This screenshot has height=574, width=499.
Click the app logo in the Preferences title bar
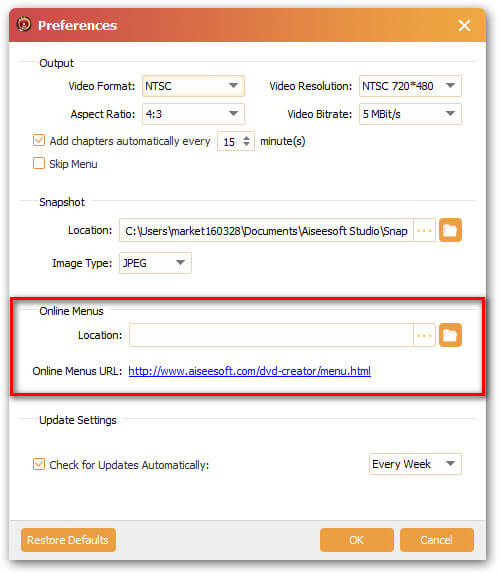coord(24,25)
